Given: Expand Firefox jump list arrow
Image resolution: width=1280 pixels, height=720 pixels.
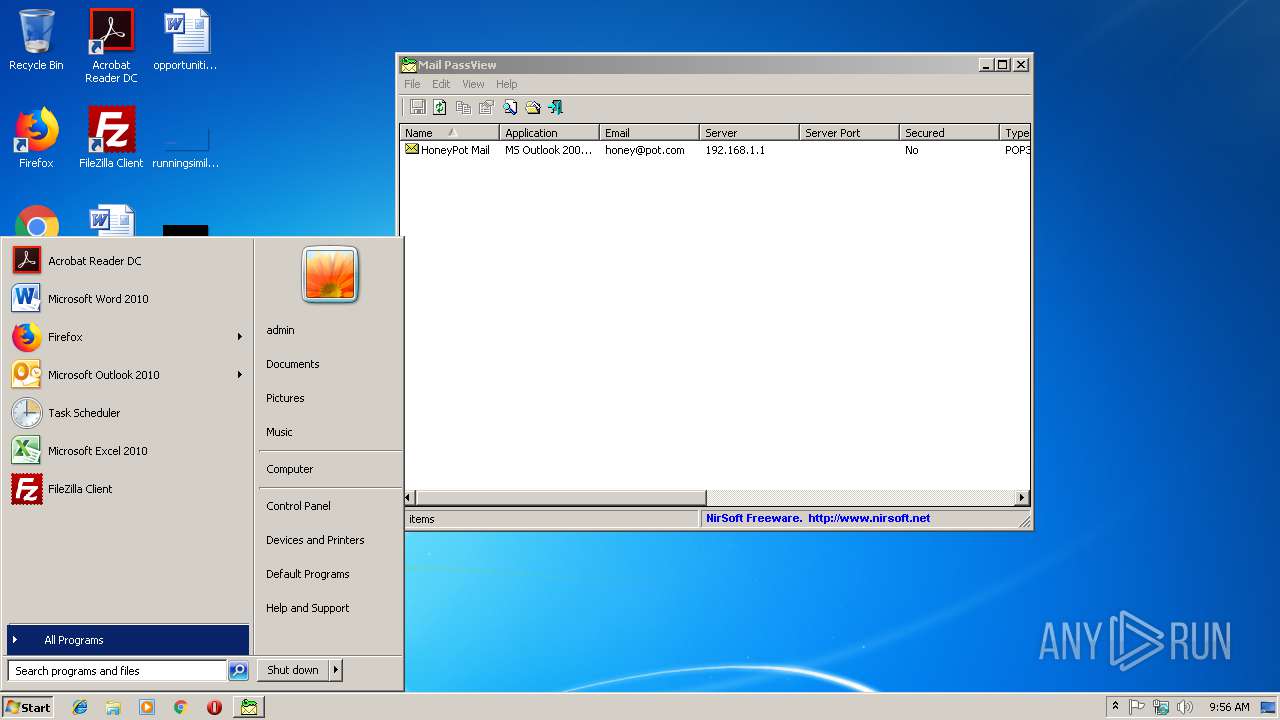Looking at the screenshot, I should 240,337.
